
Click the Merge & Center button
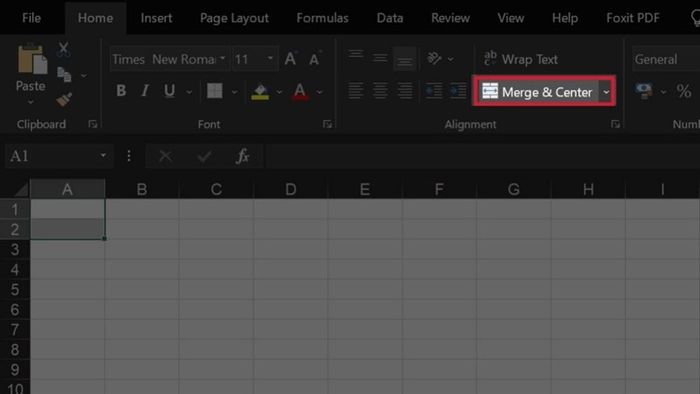point(538,92)
